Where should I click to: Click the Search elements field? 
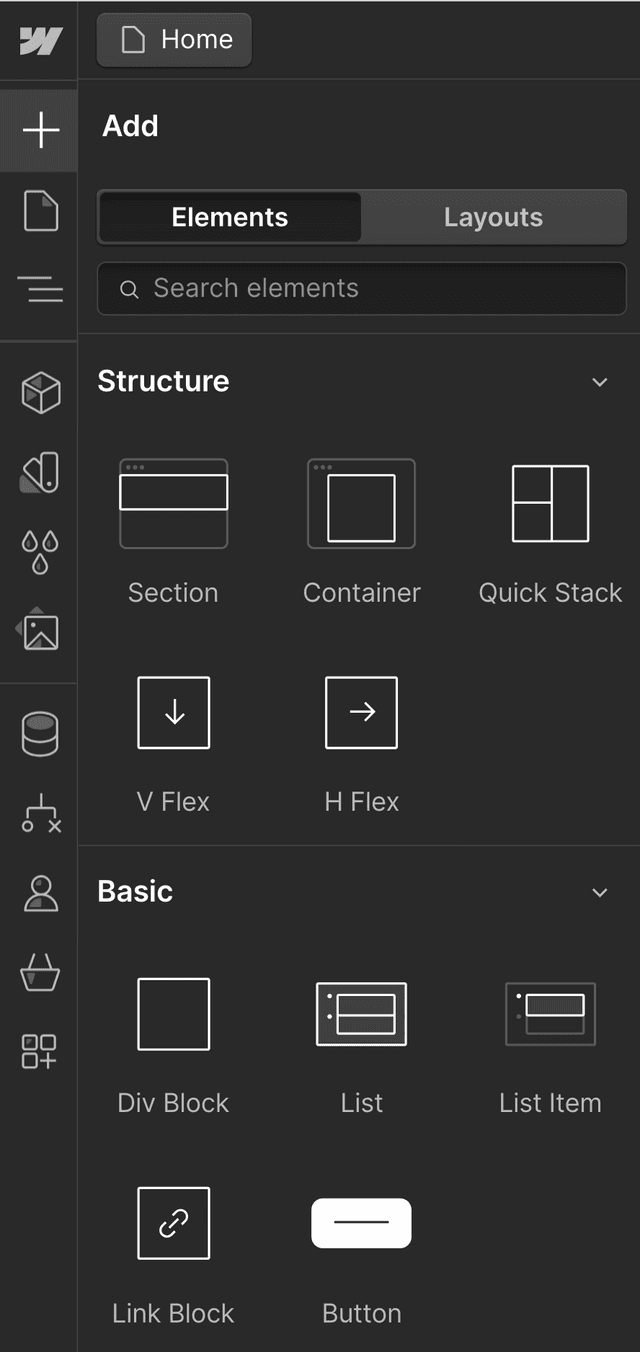362,289
